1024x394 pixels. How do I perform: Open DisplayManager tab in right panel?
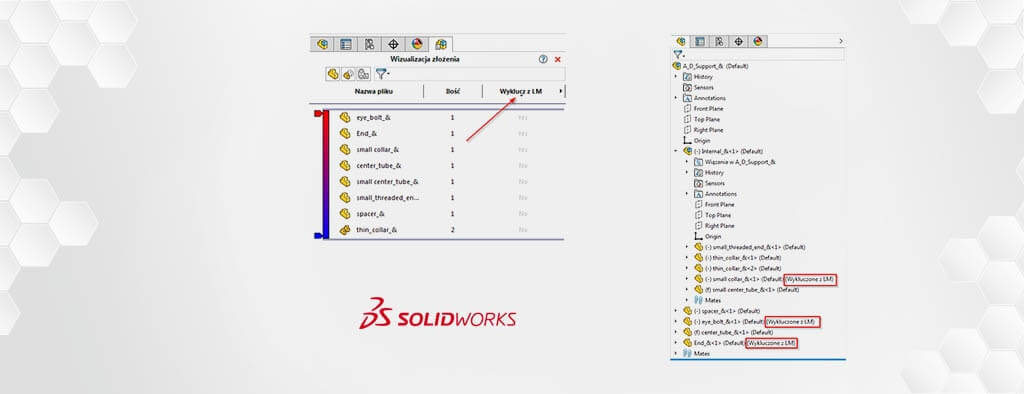[x=758, y=41]
